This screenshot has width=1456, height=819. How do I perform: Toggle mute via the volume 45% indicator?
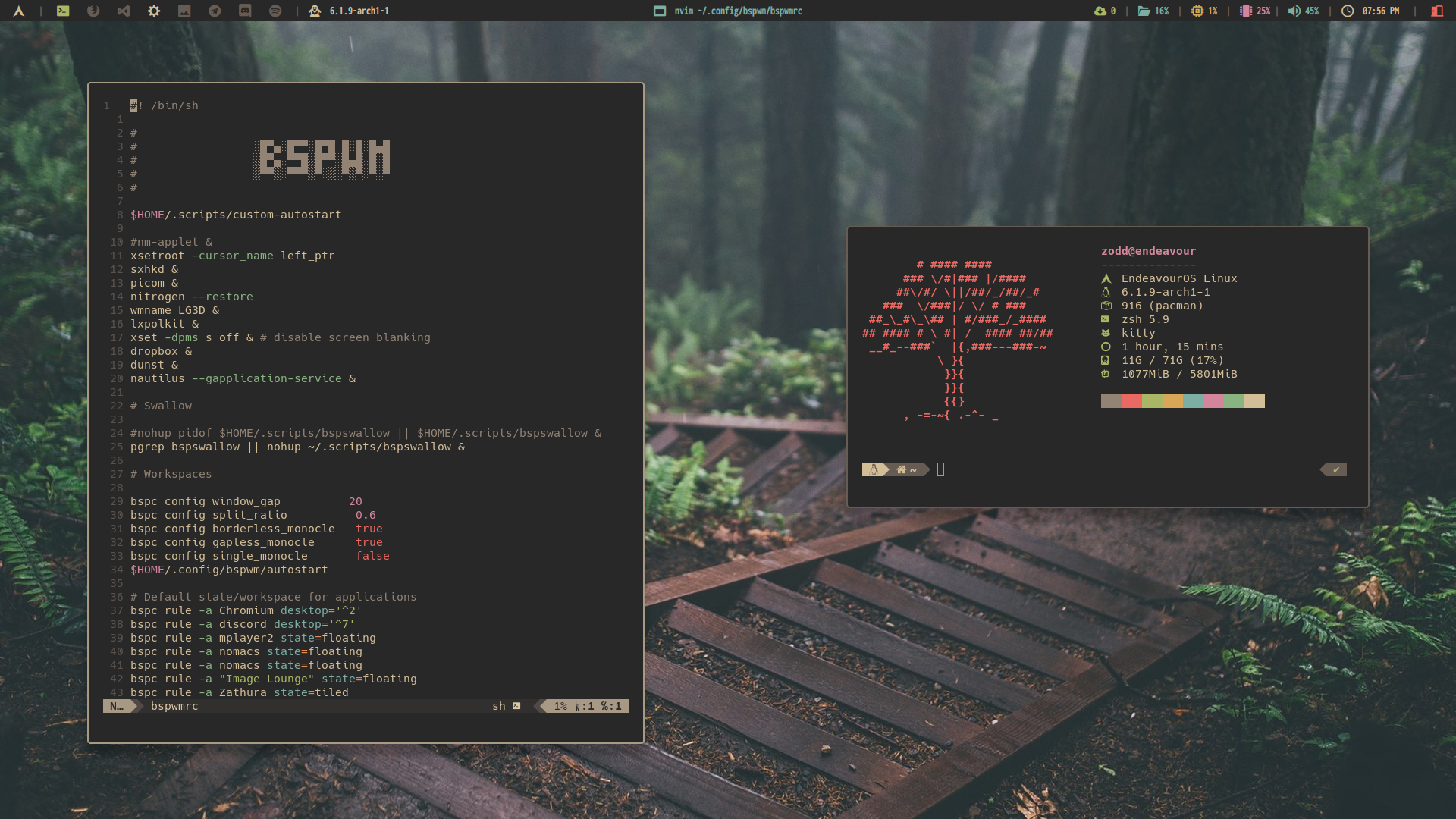click(1304, 11)
